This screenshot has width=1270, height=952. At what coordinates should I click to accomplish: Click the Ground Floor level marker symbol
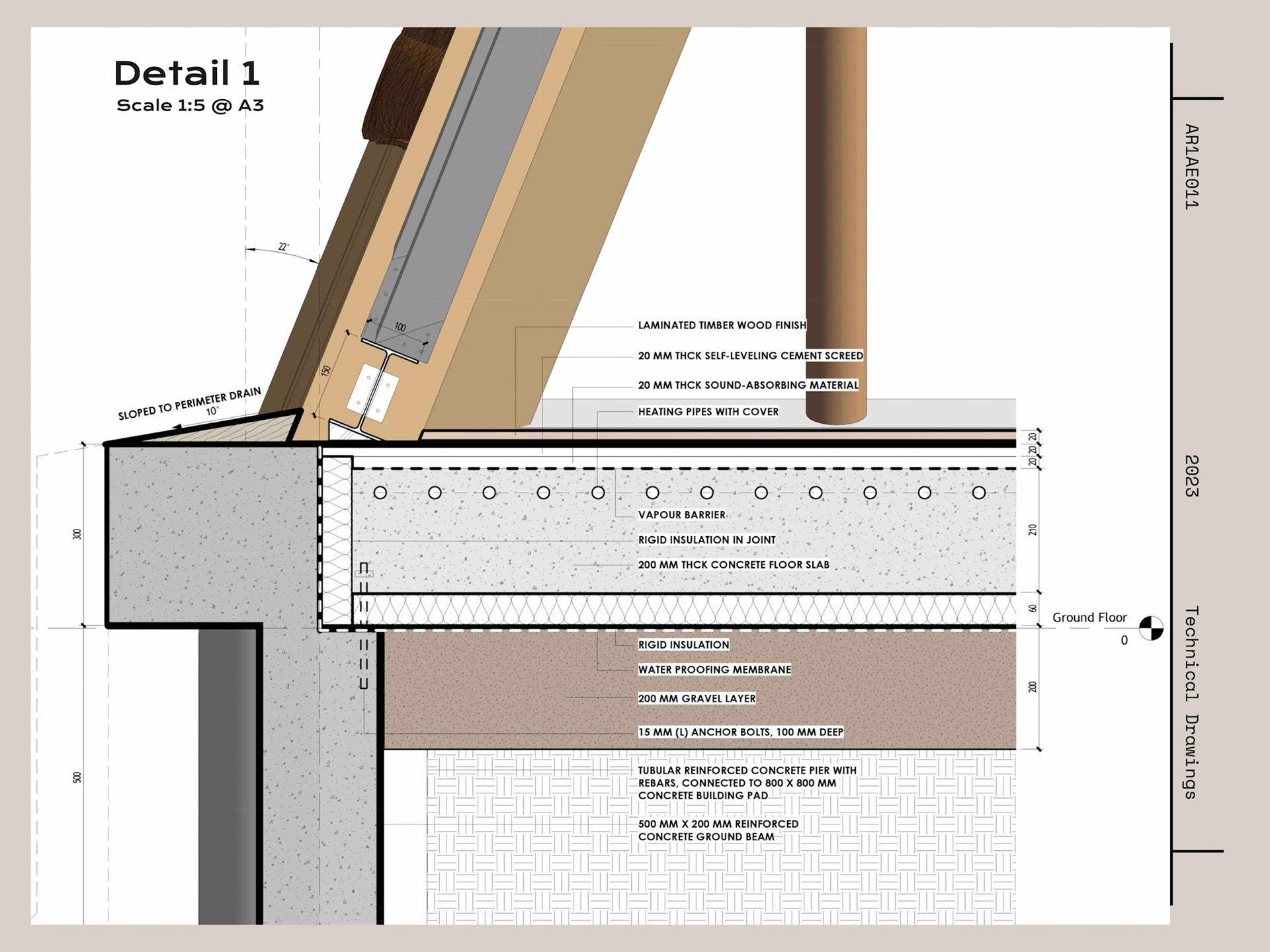1151,628
